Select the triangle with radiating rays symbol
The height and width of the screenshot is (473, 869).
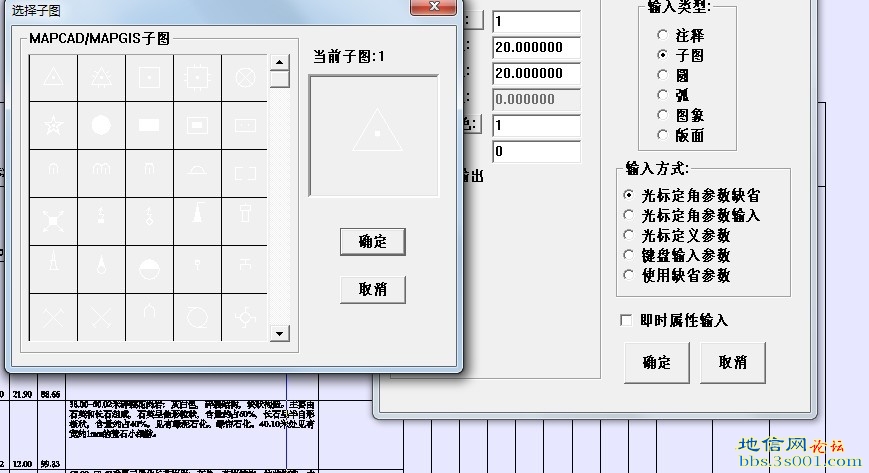pyautogui.click(x=101, y=78)
